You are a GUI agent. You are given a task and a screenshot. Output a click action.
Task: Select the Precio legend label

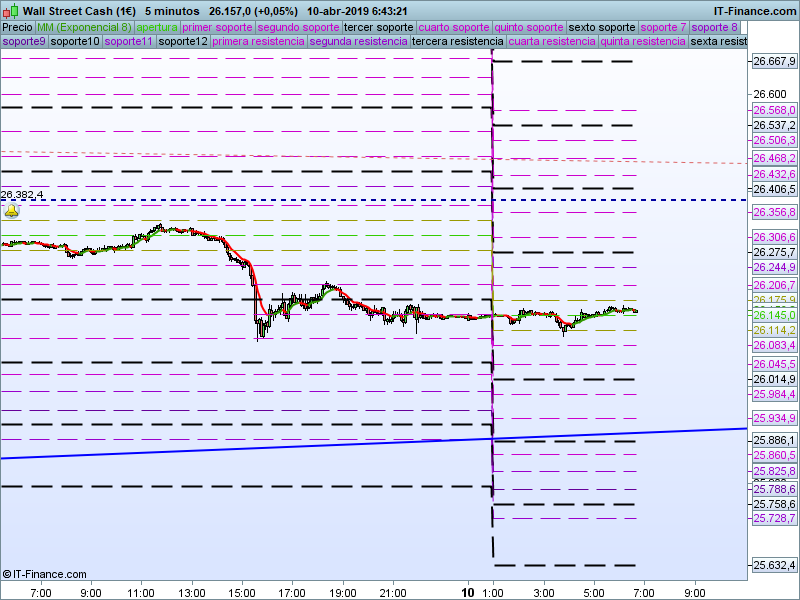coord(17,27)
